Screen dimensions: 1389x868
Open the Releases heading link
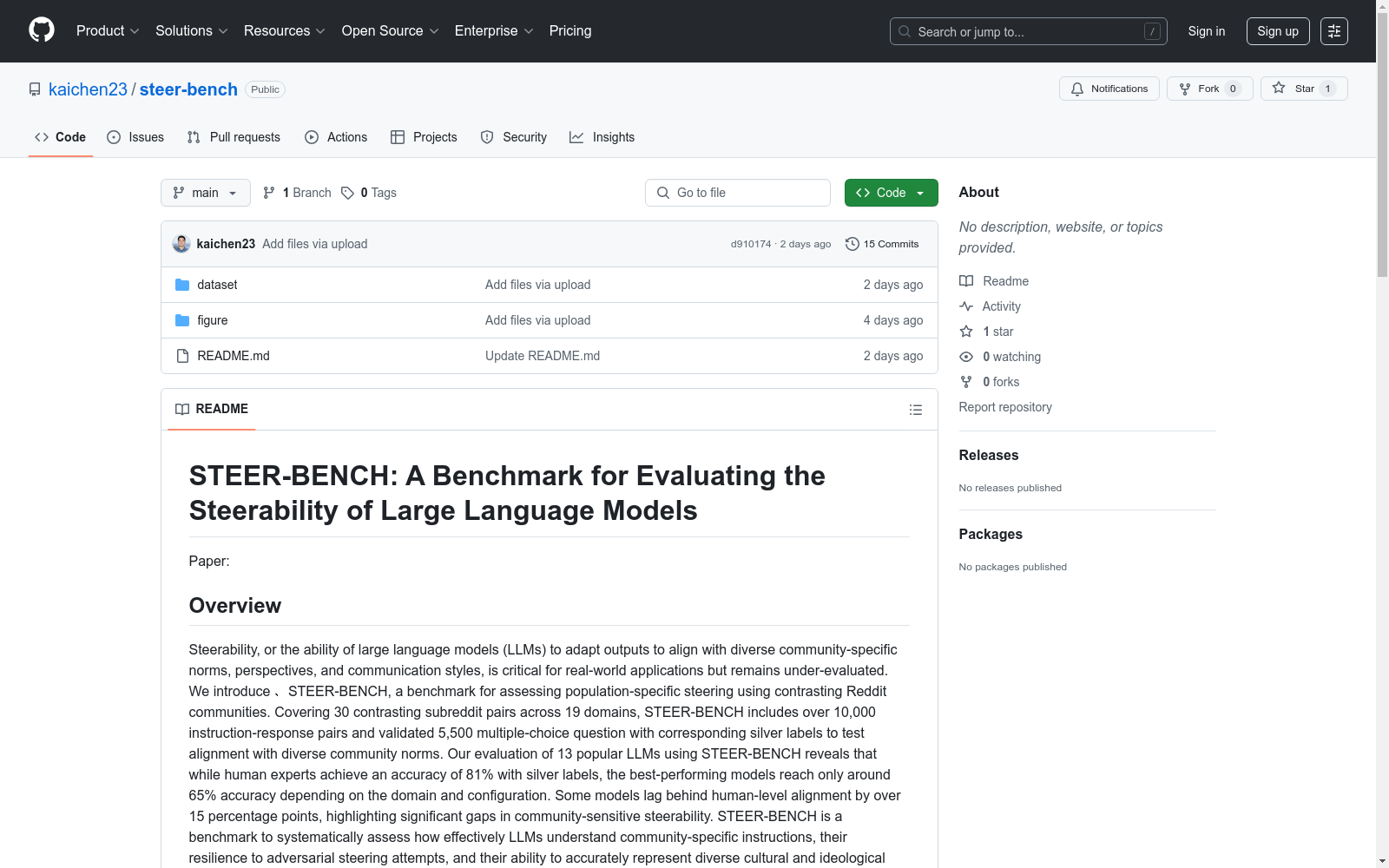989,455
